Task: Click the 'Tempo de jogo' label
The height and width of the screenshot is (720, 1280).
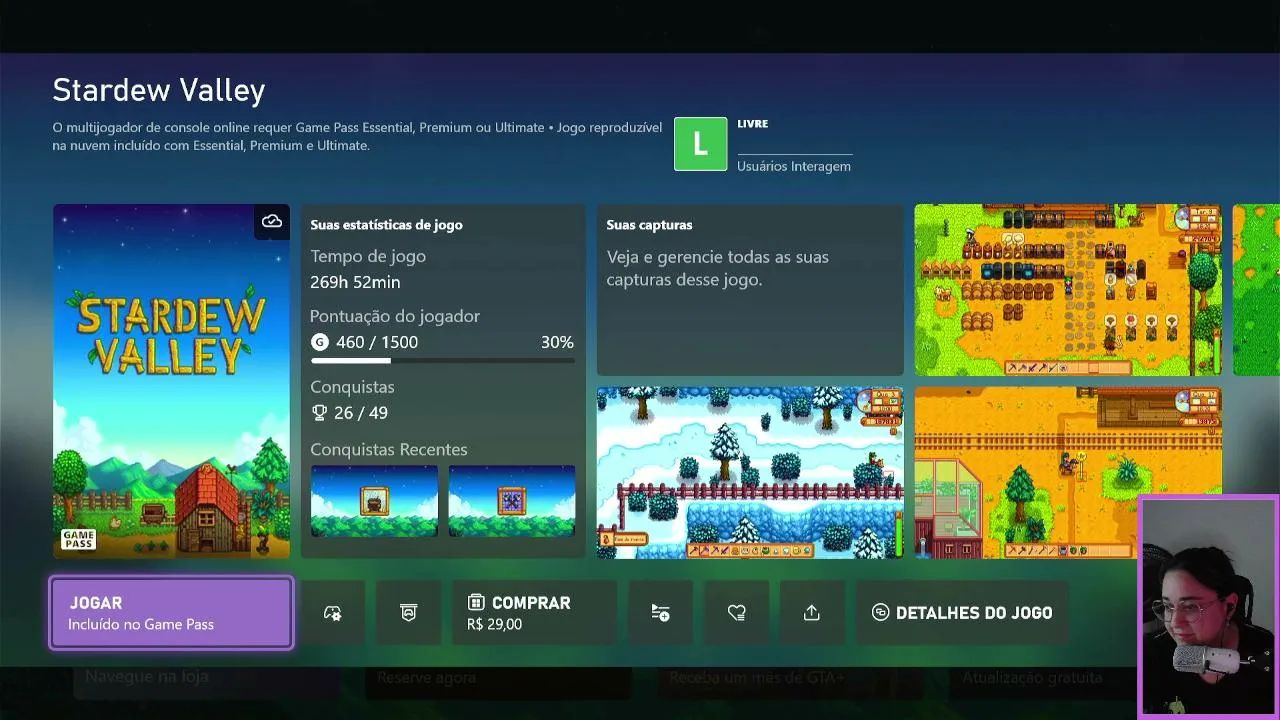Action: (368, 256)
